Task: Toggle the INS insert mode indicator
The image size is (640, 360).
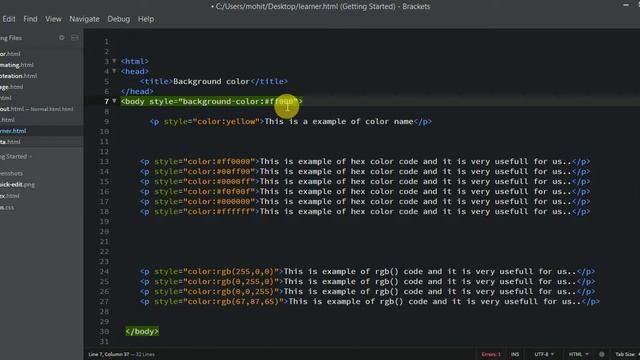Action: pos(515,354)
